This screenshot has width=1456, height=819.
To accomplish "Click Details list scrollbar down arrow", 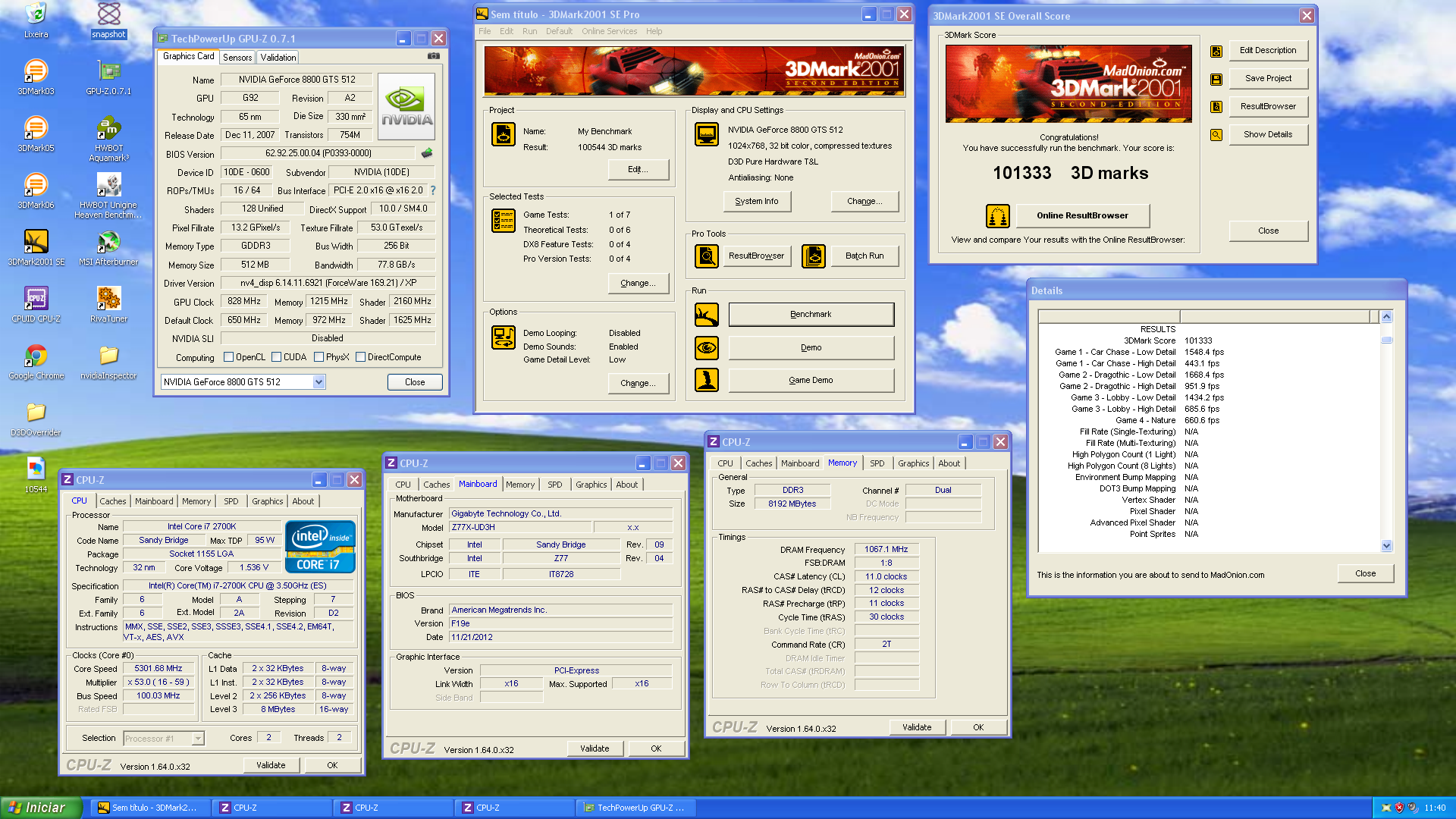I will [x=1387, y=545].
